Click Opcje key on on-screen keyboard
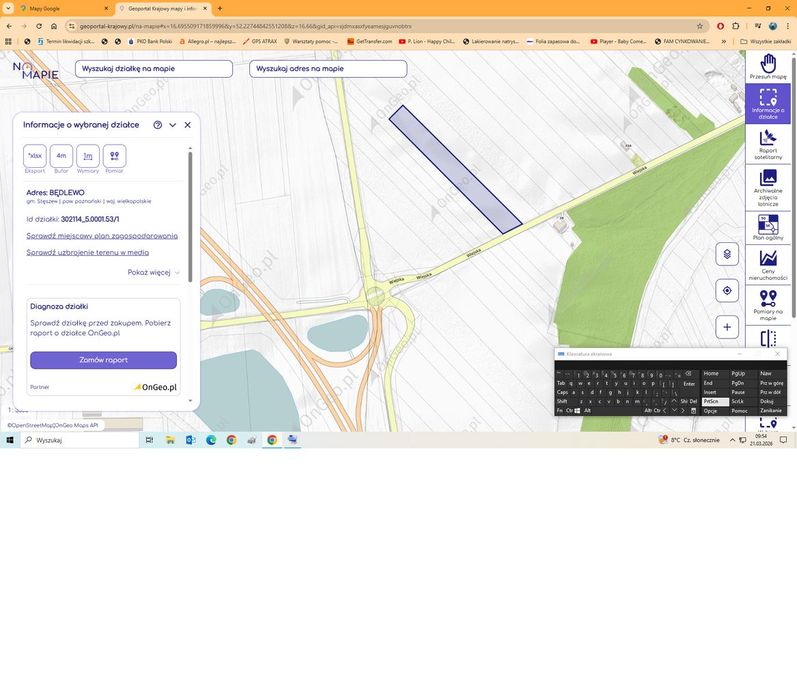The width and height of the screenshot is (797, 699). coord(715,410)
